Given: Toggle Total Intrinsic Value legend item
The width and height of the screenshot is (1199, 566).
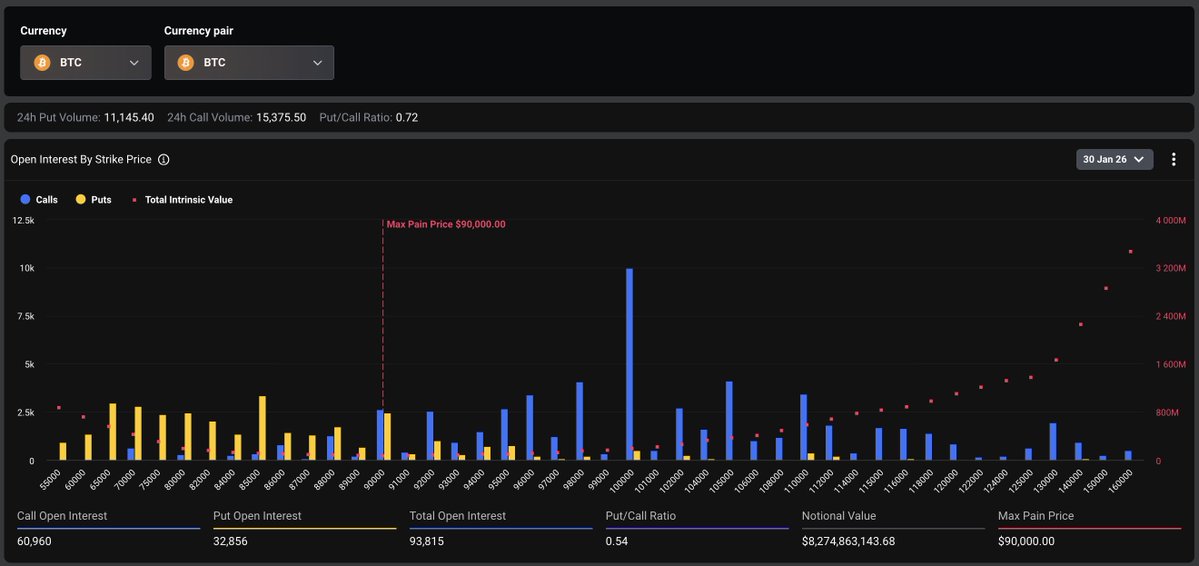Looking at the screenshot, I should tap(188, 200).
